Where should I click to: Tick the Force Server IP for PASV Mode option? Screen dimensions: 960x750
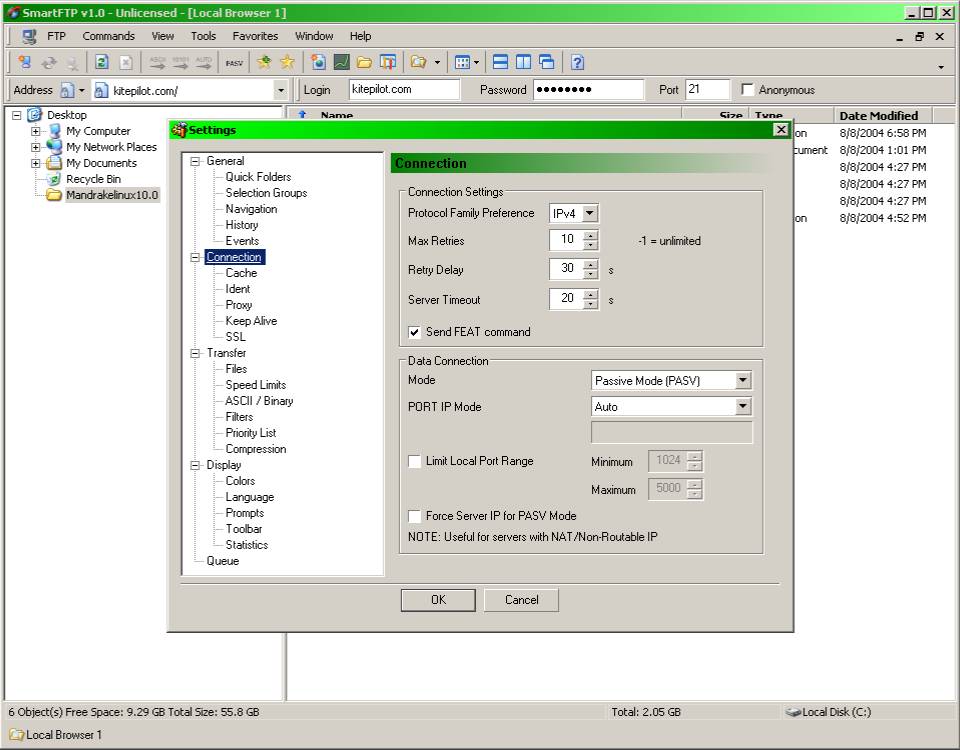pyautogui.click(x=415, y=517)
